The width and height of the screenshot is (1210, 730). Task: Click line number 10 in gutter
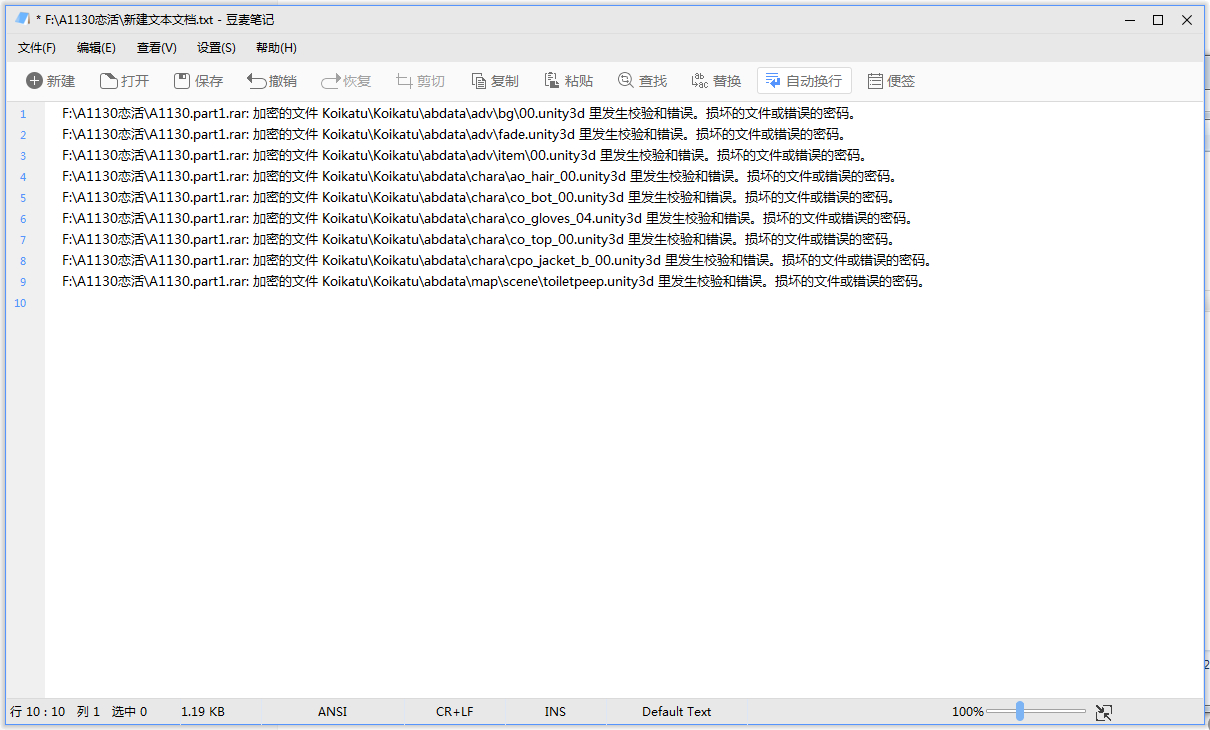(x=21, y=303)
